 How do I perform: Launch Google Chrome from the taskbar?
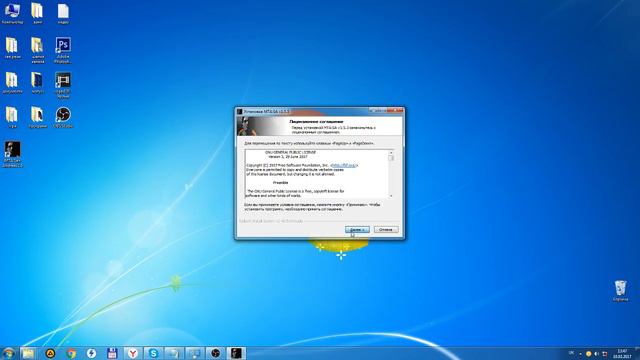tap(71, 353)
